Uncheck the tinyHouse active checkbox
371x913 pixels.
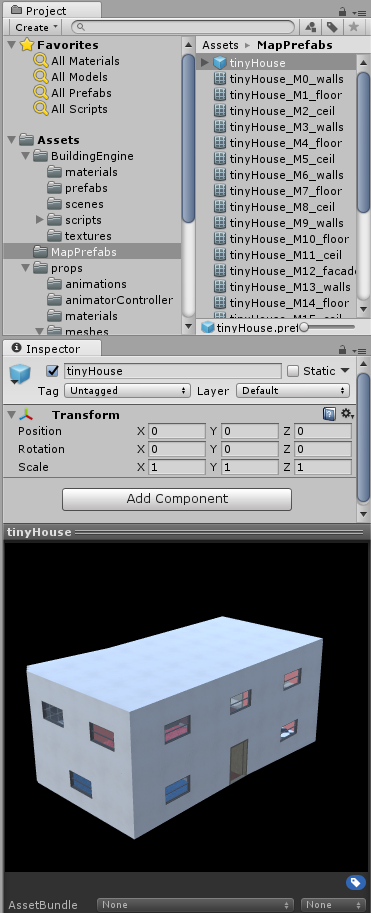(52, 371)
